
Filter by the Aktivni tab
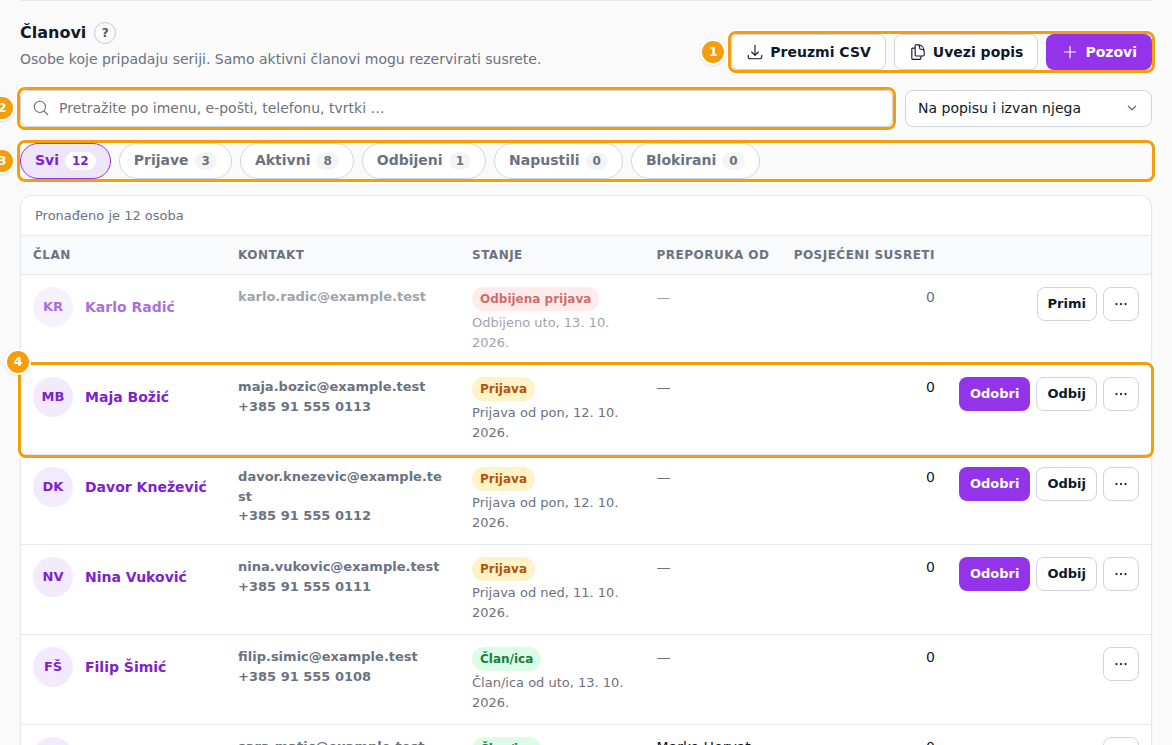(x=296, y=161)
